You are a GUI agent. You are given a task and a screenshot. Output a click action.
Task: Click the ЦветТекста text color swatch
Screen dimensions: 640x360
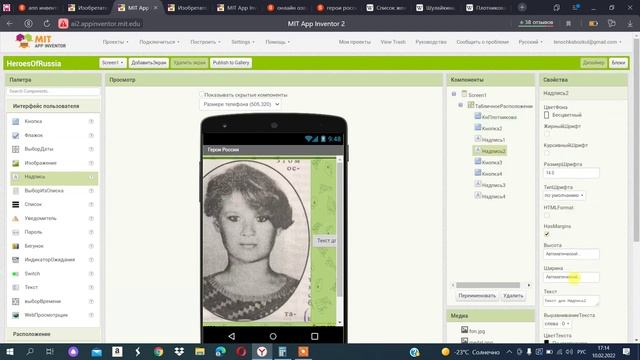pos(547,342)
